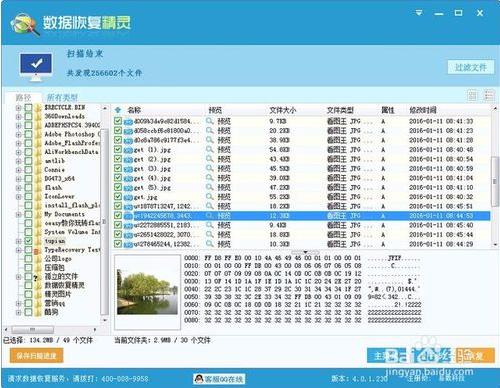The width and height of the screenshot is (500, 388).
Task: Click the folder icon of 酷狗
Action: coord(38,312)
